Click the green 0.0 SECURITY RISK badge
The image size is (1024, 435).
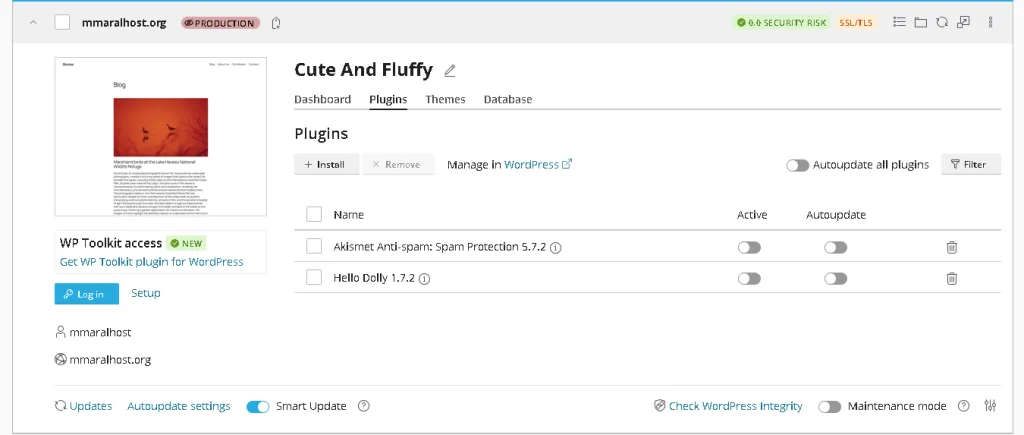(782, 23)
